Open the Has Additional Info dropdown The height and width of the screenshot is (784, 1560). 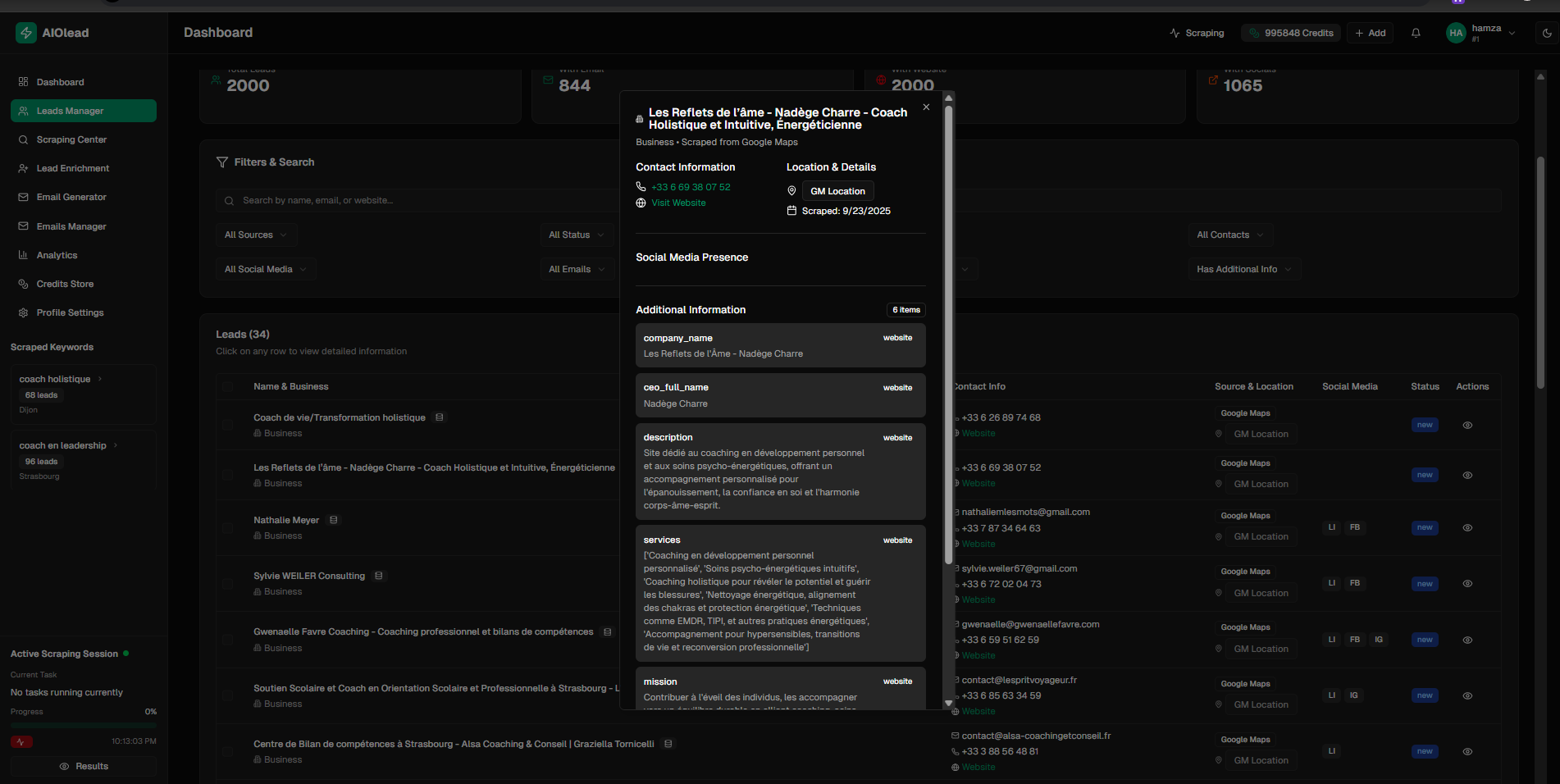(x=1243, y=269)
